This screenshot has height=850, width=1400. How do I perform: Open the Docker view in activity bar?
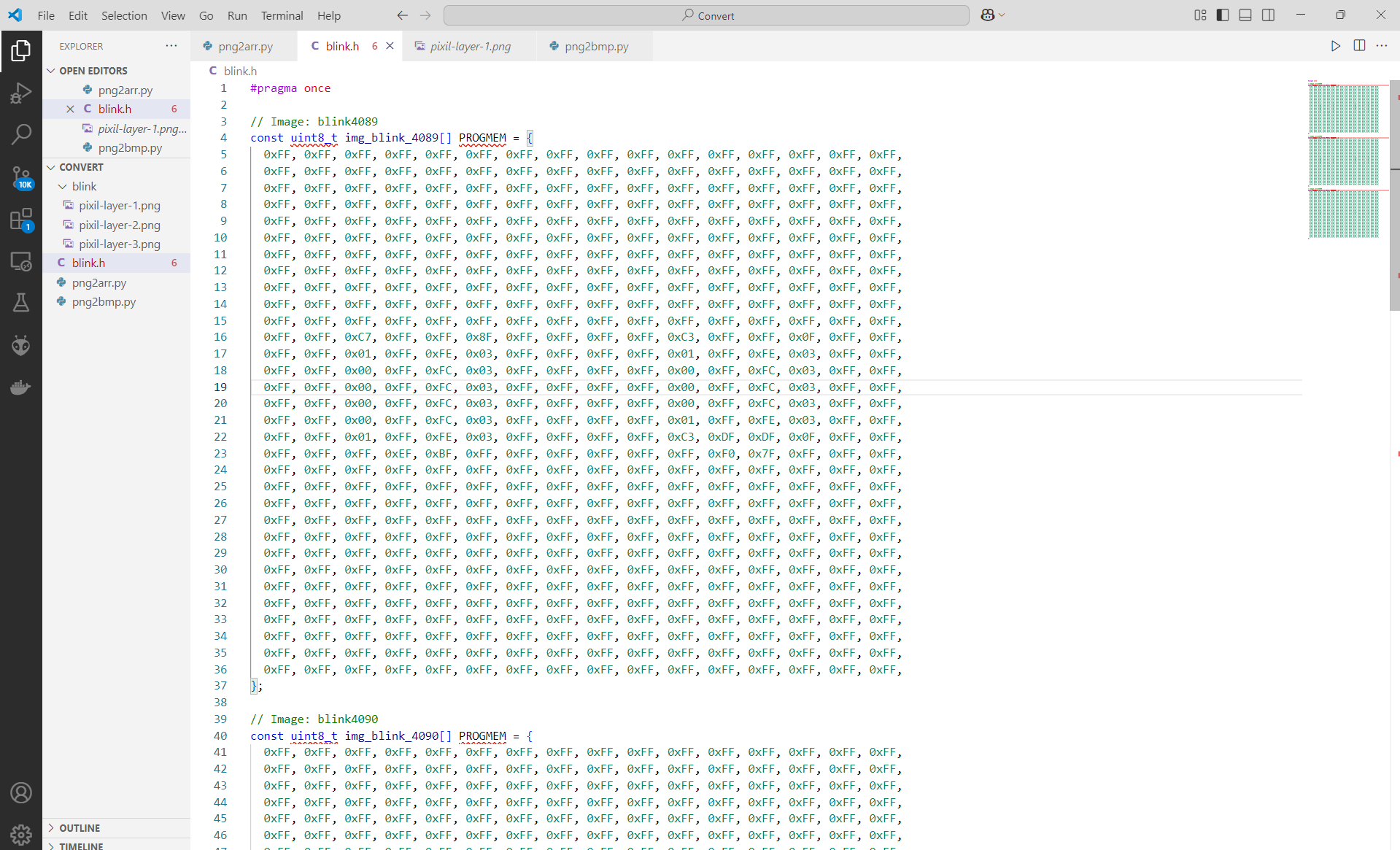(21, 387)
